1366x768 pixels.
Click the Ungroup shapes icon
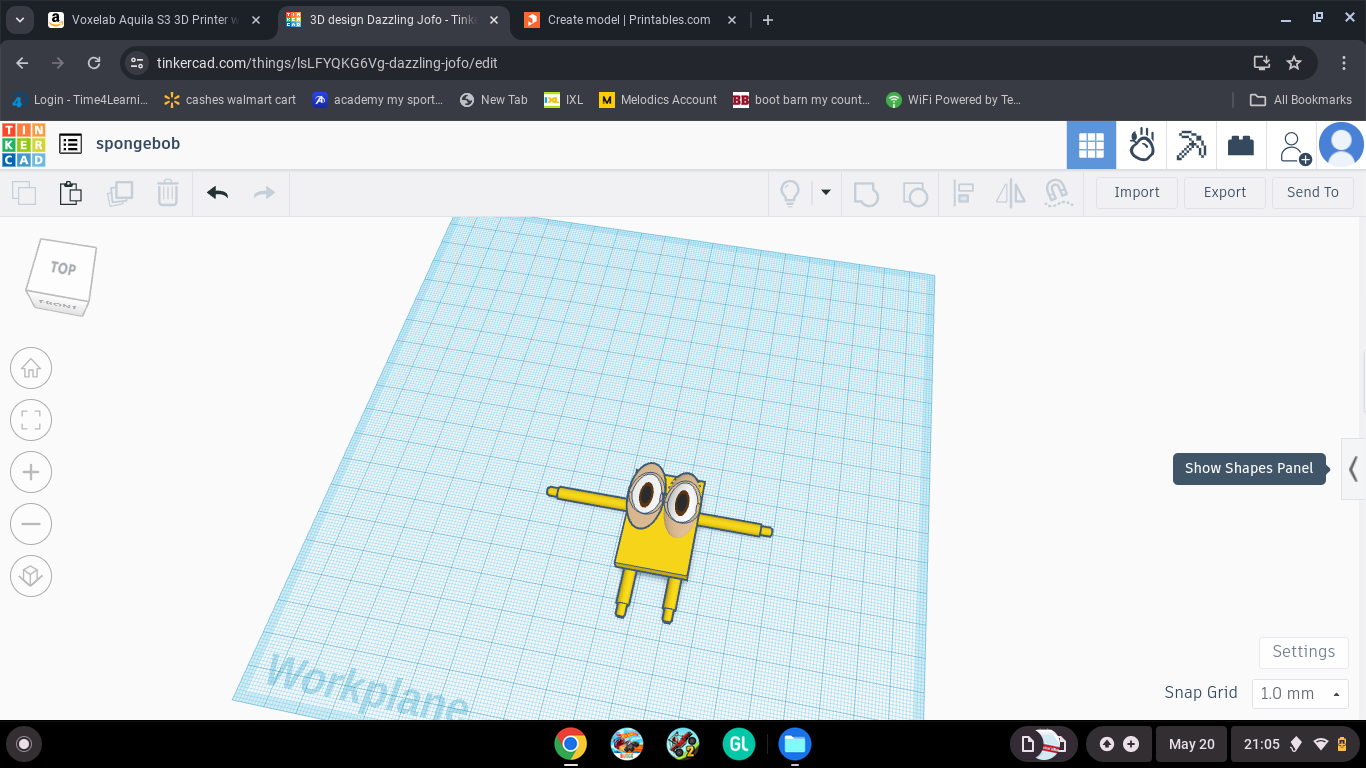914,193
